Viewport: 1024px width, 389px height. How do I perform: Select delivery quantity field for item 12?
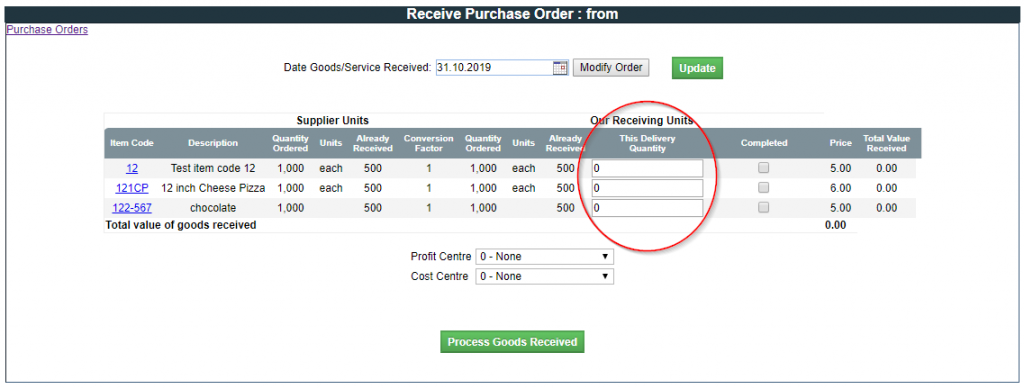pos(647,168)
